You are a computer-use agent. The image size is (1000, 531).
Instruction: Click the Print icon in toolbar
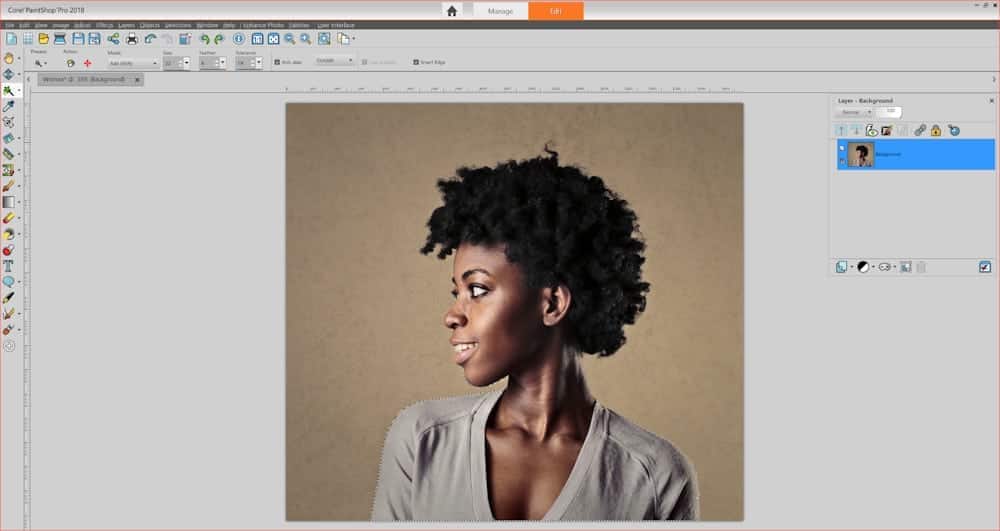coord(131,39)
